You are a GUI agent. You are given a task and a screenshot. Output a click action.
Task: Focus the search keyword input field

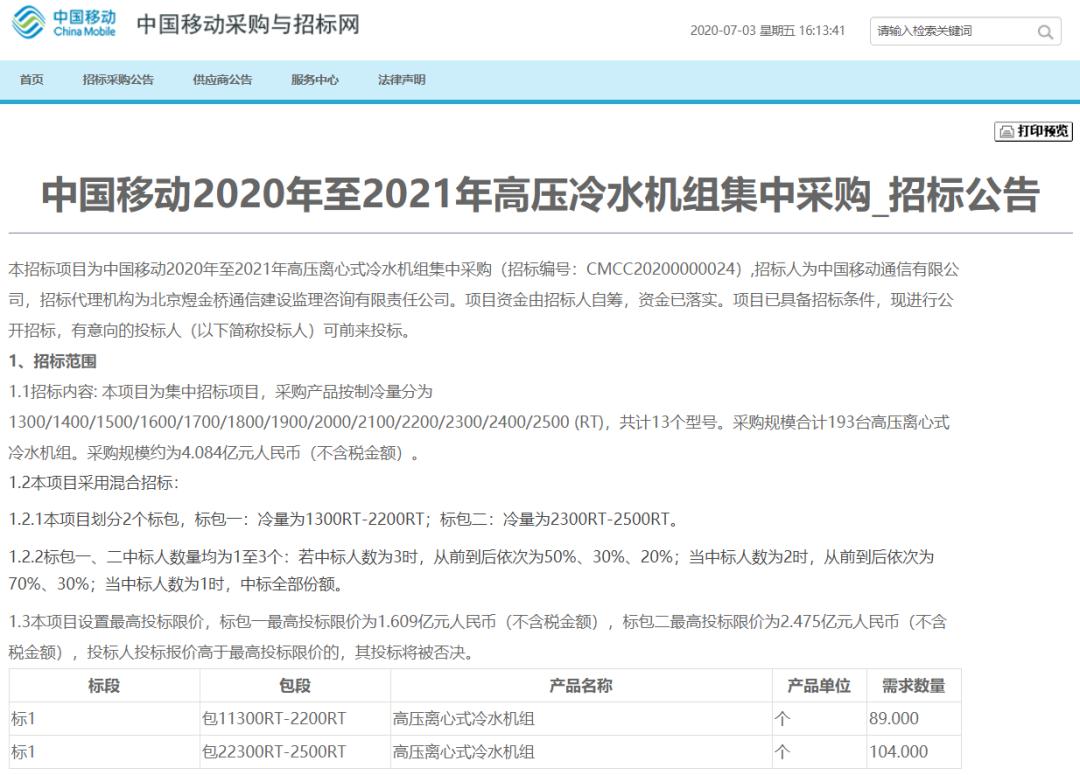pyautogui.click(x=950, y=32)
